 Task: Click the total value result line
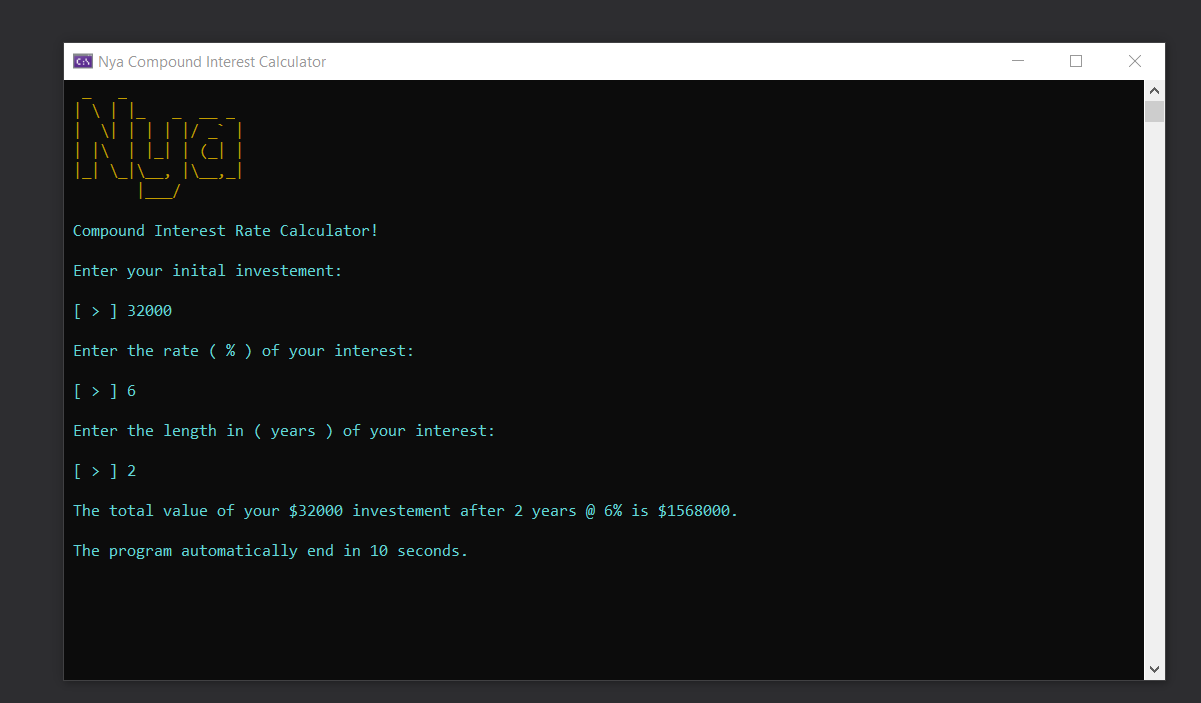tap(405, 510)
